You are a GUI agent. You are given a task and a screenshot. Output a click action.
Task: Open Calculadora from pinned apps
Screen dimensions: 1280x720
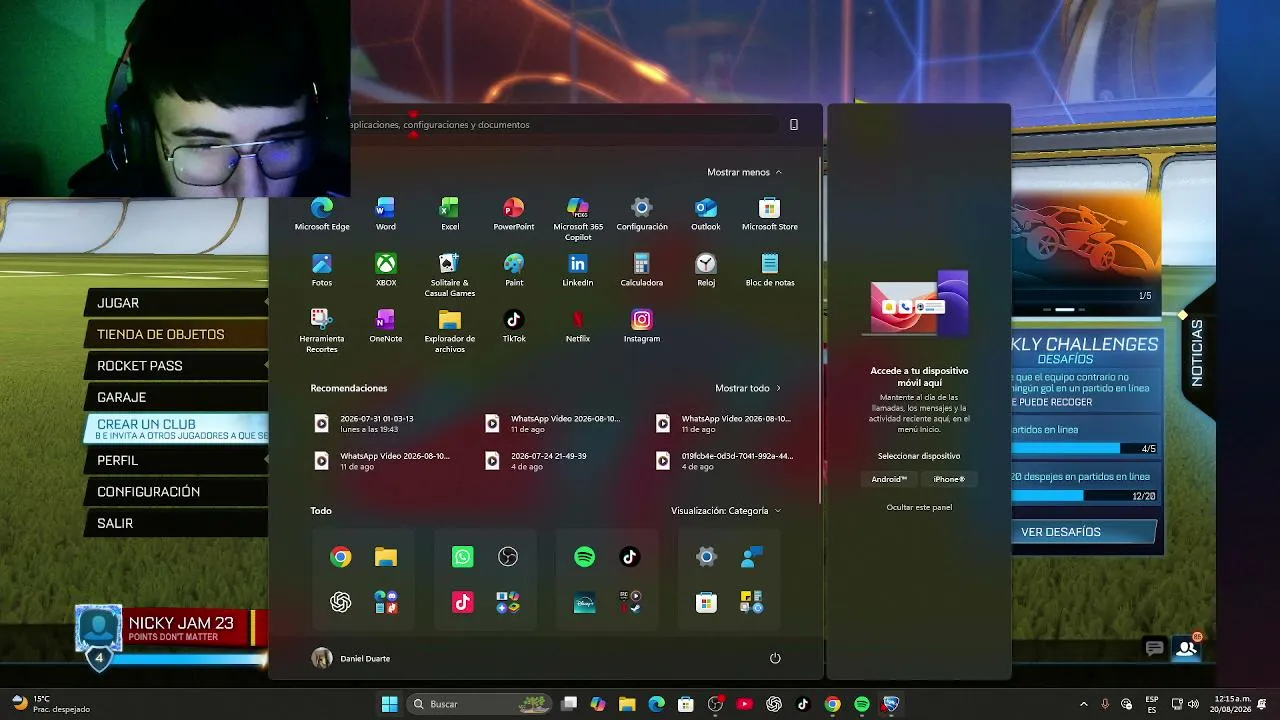tap(642, 270)
